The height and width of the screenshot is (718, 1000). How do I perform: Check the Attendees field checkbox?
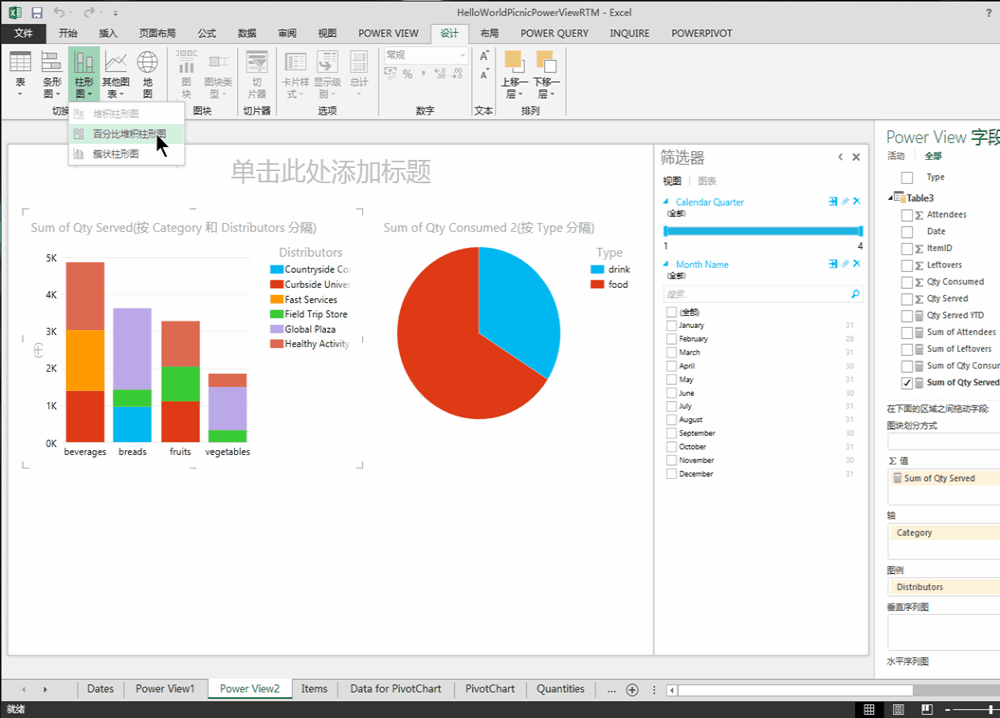[907, 215]
